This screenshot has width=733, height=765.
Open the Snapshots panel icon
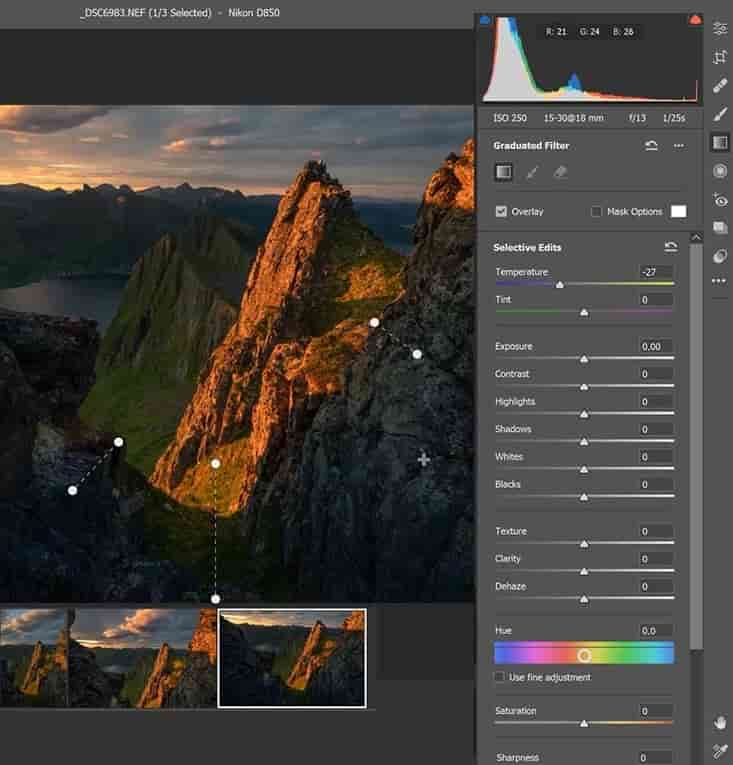click(x=719, y=228)
